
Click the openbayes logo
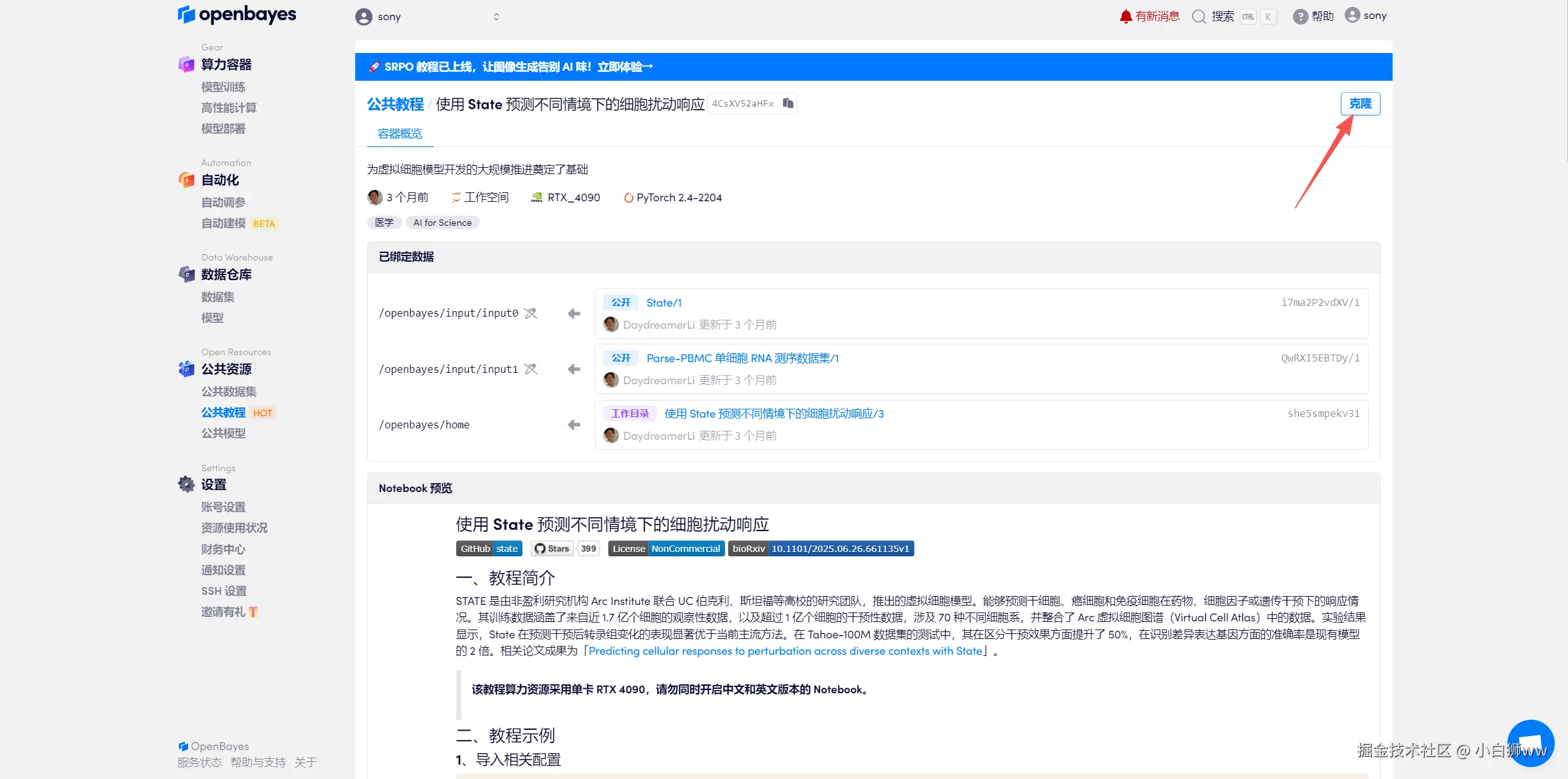tap(237, 15)
